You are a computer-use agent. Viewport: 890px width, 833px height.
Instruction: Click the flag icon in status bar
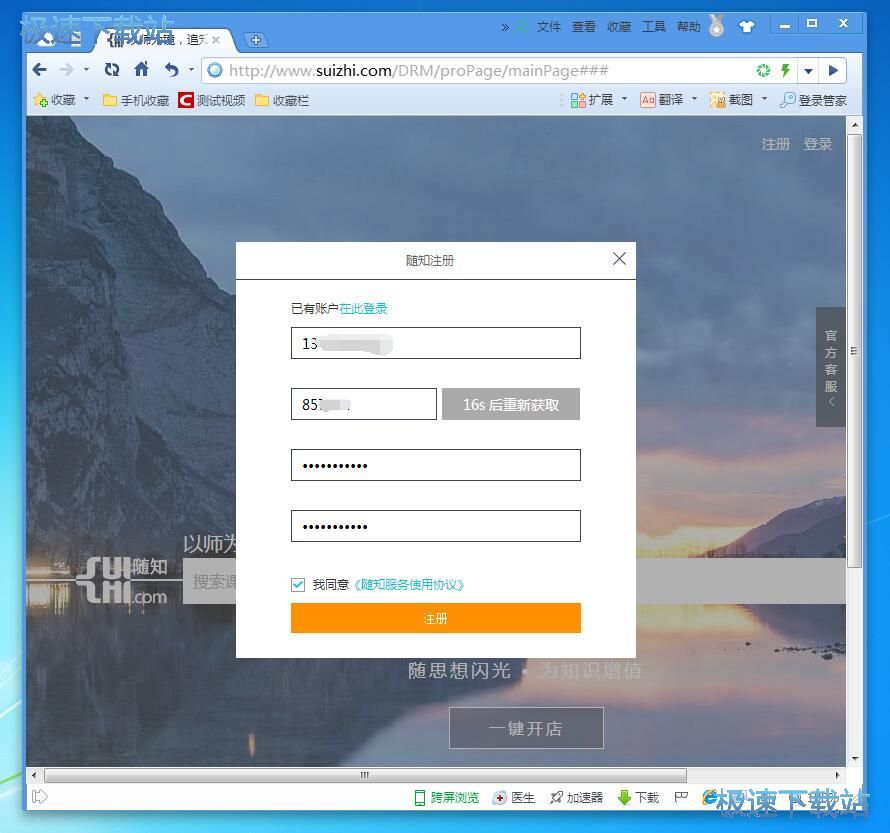click(681, 797)
